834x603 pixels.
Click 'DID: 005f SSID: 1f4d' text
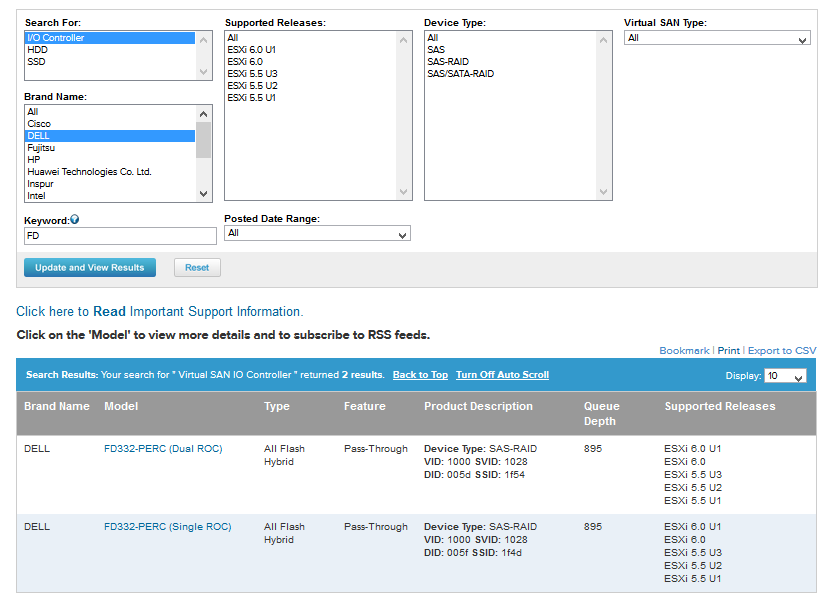473,553
